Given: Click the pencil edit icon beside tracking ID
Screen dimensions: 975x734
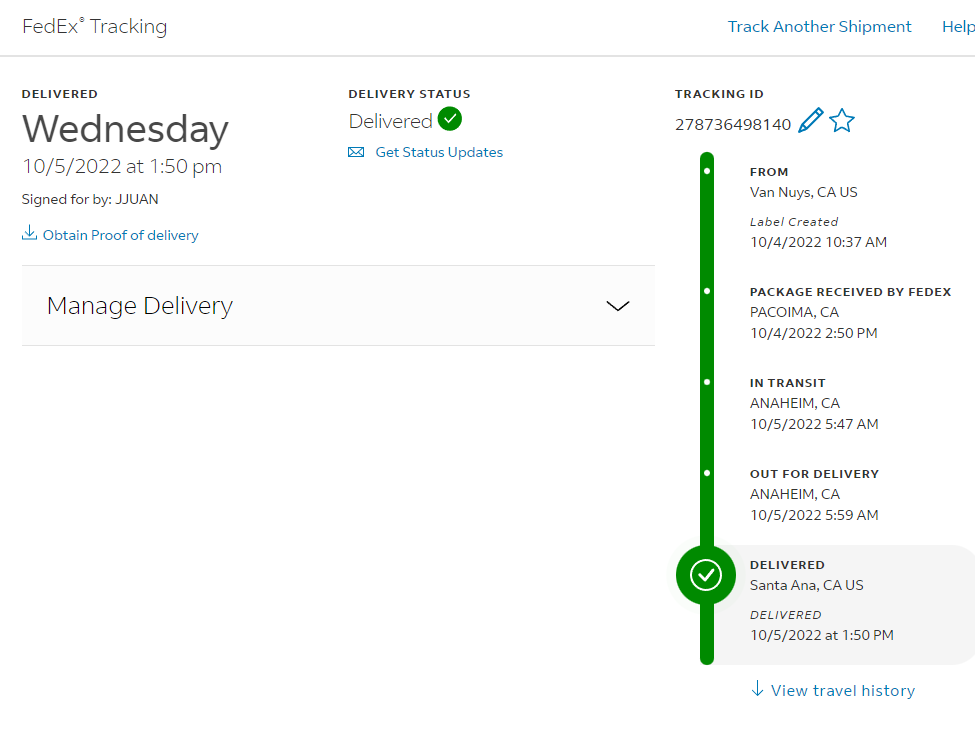Looking at the screenshot, I should click(x=810, y=120).
